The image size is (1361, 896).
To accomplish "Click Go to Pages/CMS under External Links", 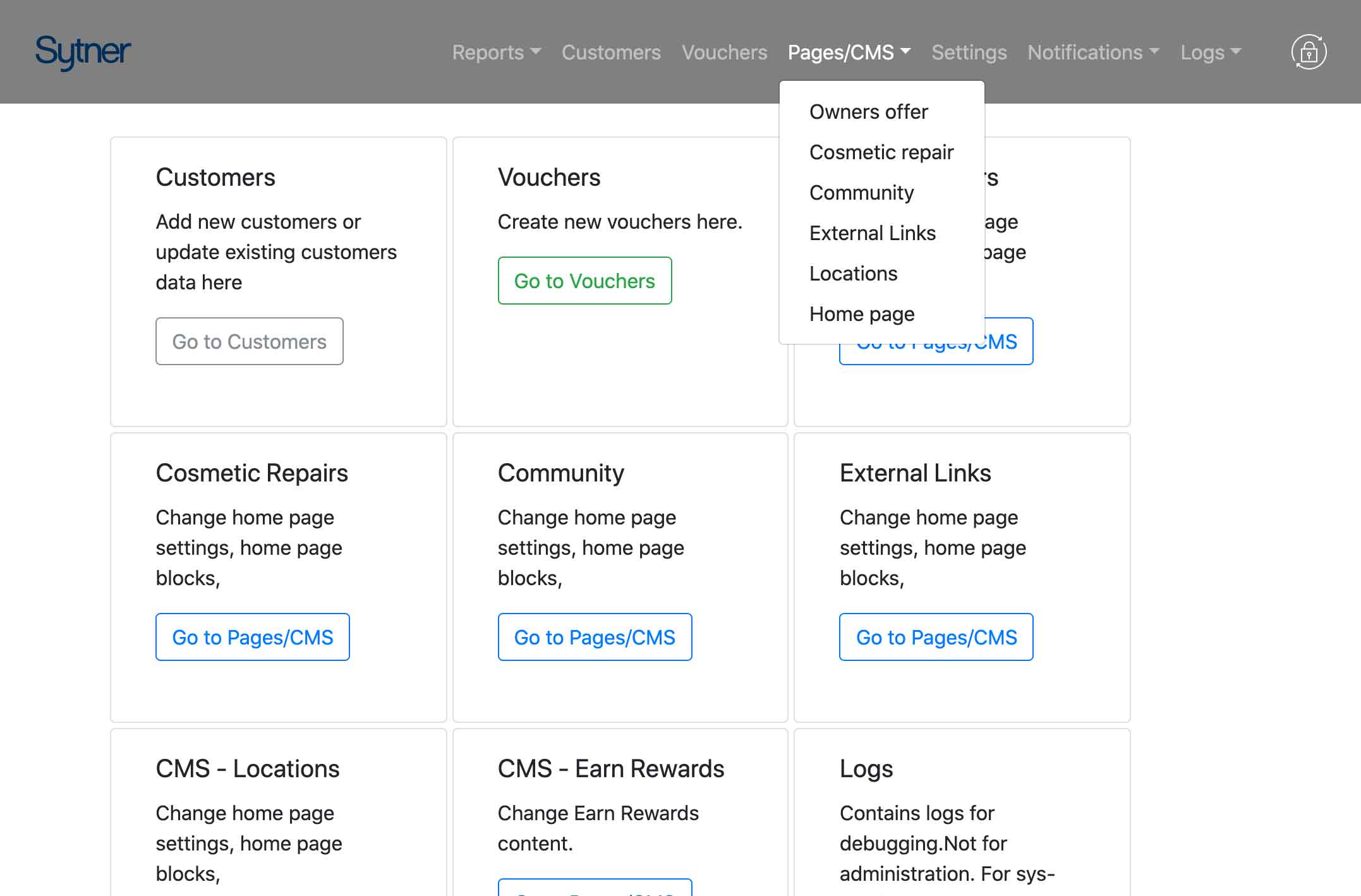I will (x=936, y=637).
